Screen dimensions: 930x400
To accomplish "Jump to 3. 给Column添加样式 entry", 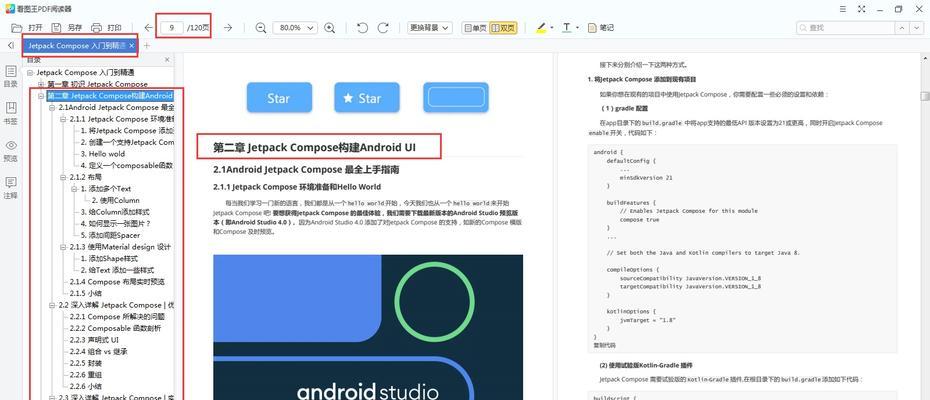I will click(x=115, y=212).
